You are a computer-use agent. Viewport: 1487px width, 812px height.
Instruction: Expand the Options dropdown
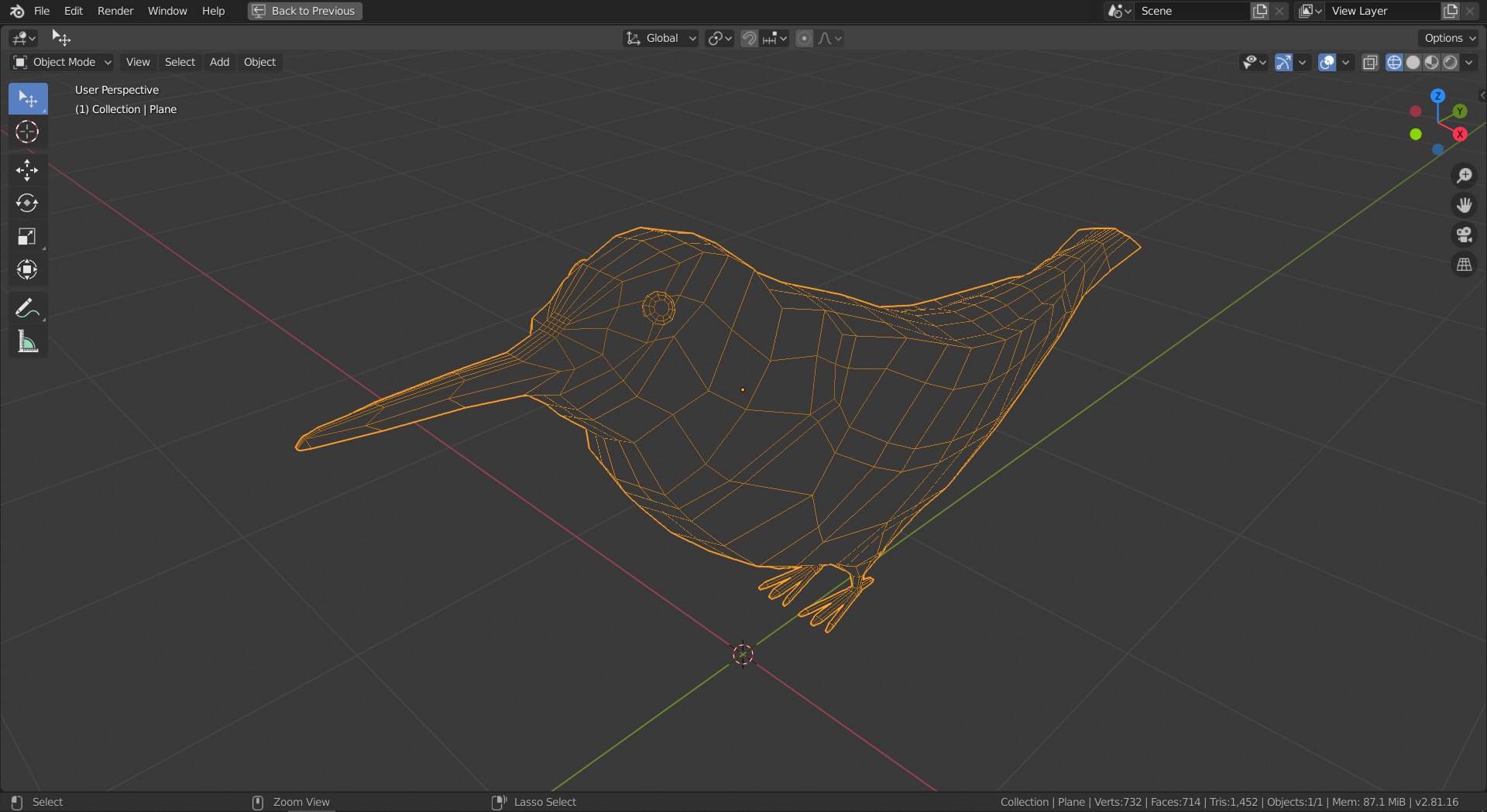click(1449, 38)
